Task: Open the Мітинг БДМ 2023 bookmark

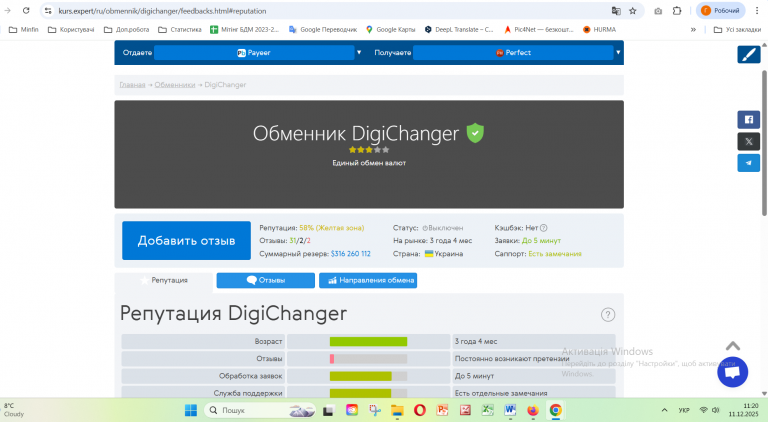Action: pos(244,29)
